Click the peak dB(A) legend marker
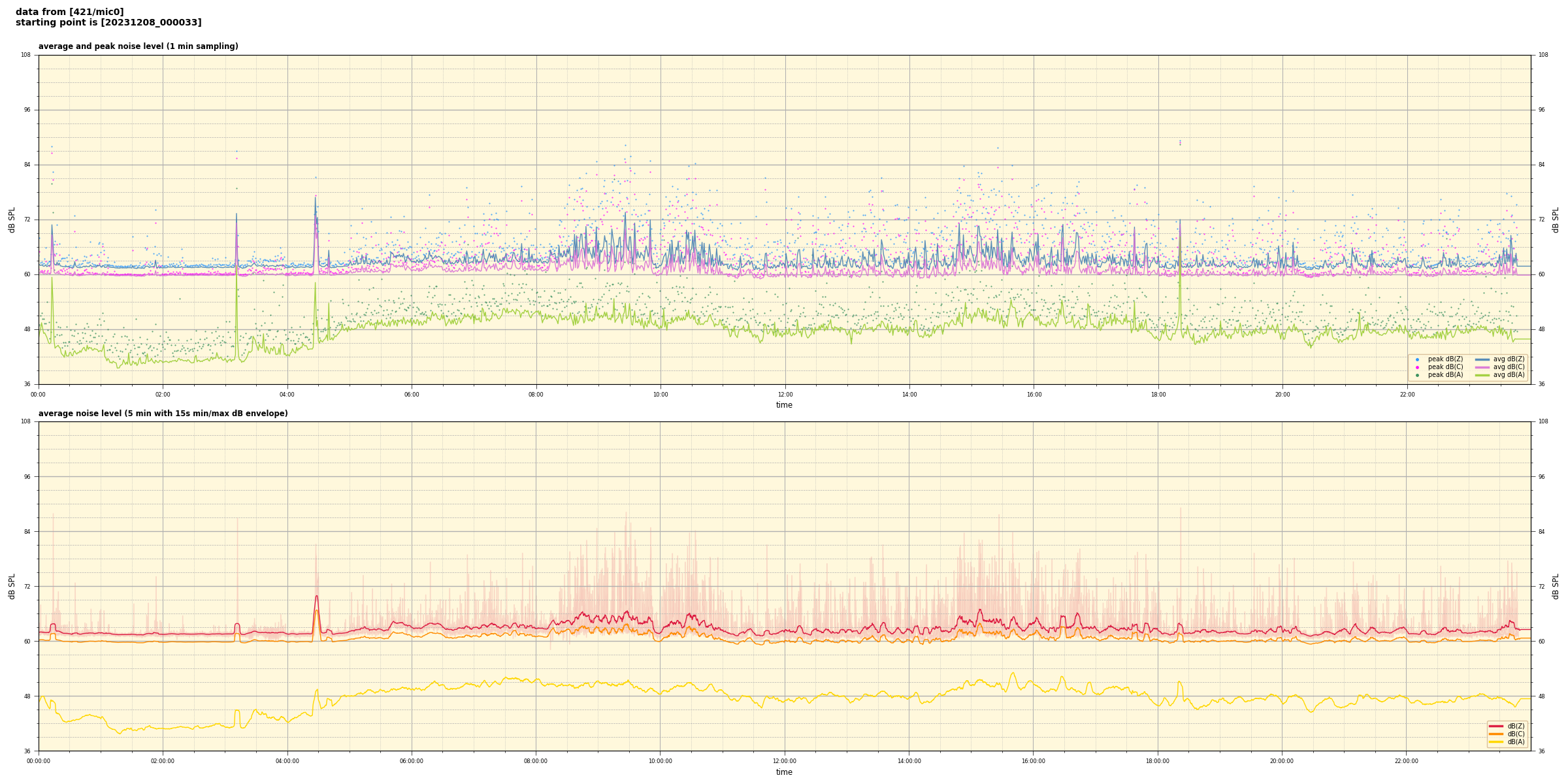 (1417, 375)
